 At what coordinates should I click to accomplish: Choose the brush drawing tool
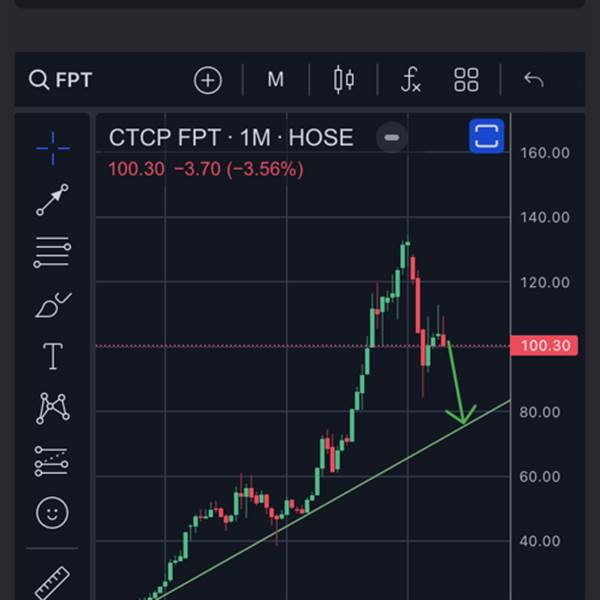coord(53,305)
